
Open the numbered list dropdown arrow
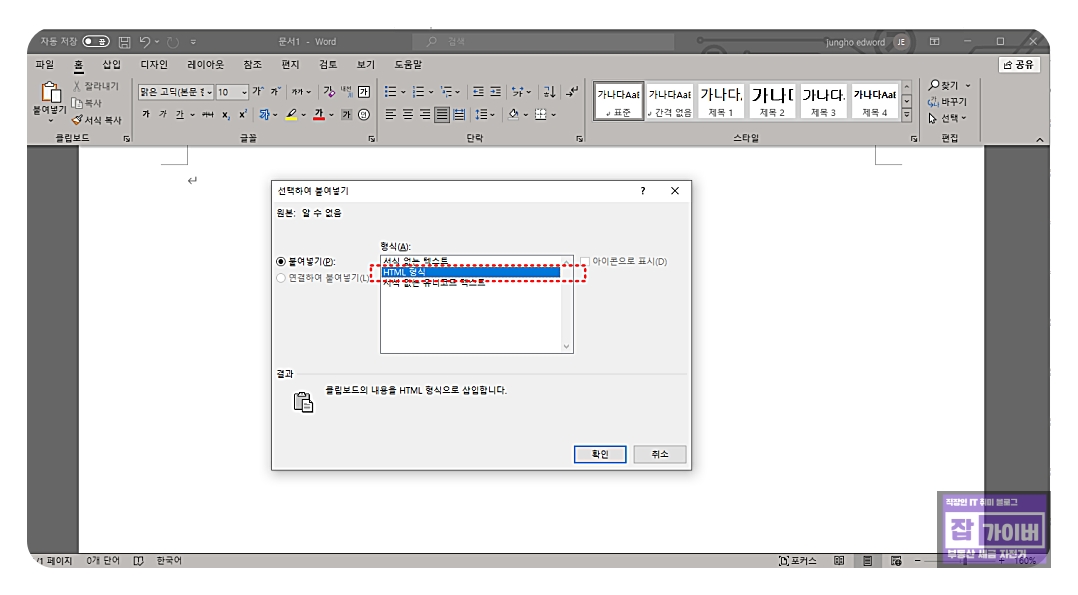click(431, 91)
